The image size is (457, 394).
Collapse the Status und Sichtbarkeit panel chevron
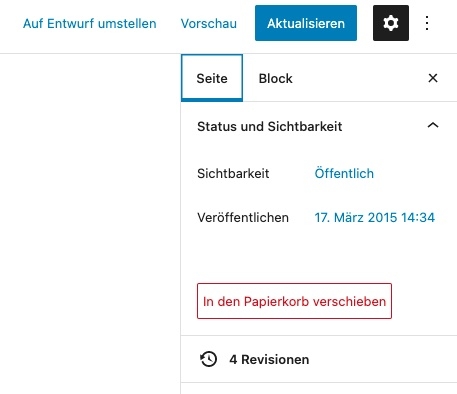tap(433, 125)
